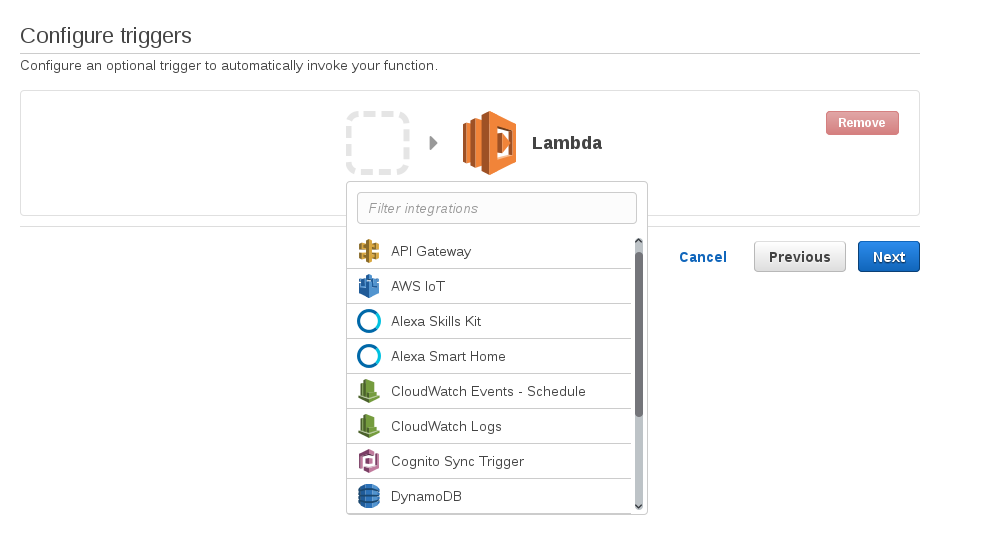Click the Cognito Sync Trigger icon
999x541 pixels.
[x=369, y=461]
